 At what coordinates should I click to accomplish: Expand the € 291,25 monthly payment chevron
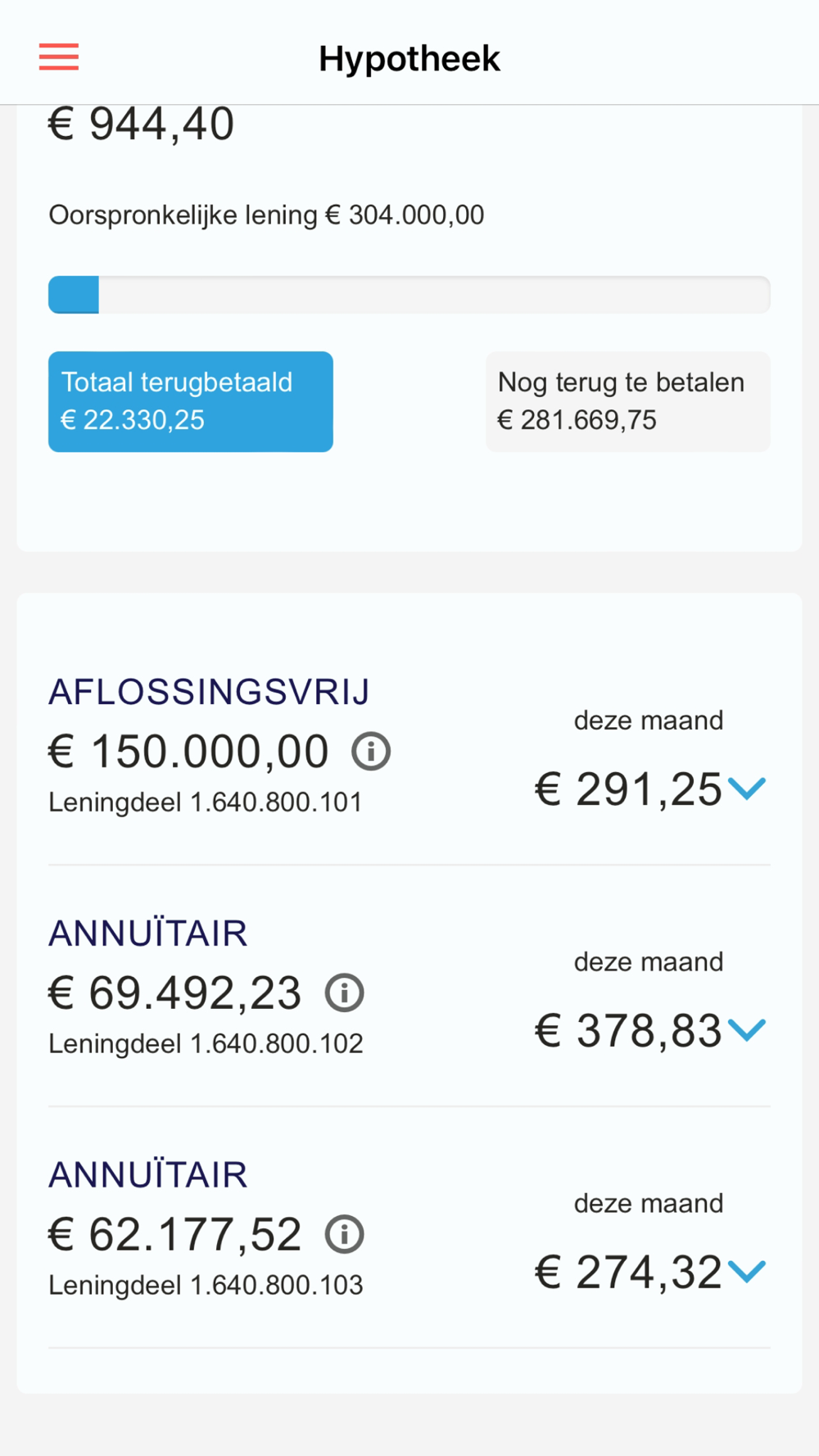(746, 789)
